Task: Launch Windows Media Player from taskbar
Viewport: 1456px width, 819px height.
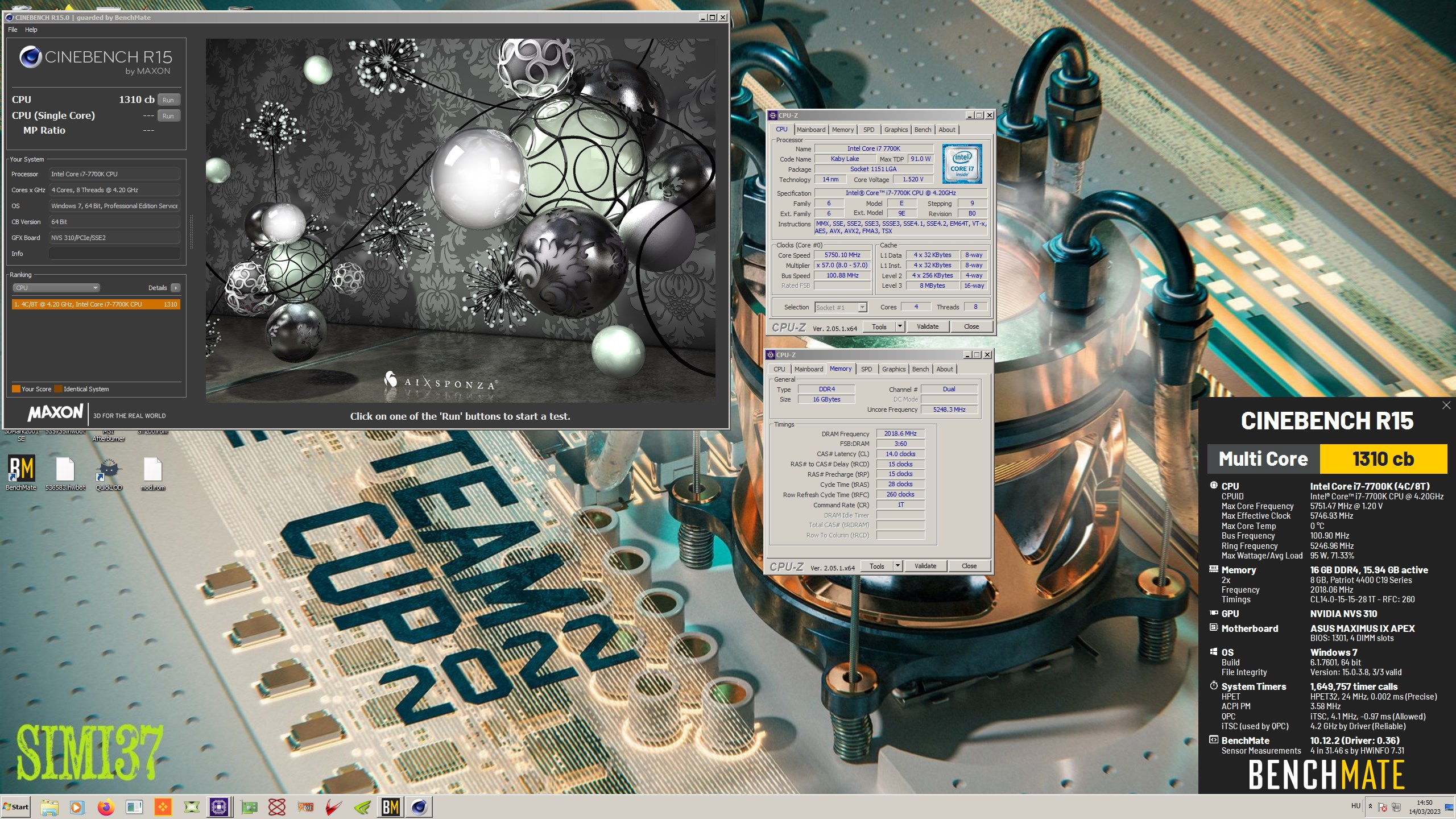Action: coord(77,807)
